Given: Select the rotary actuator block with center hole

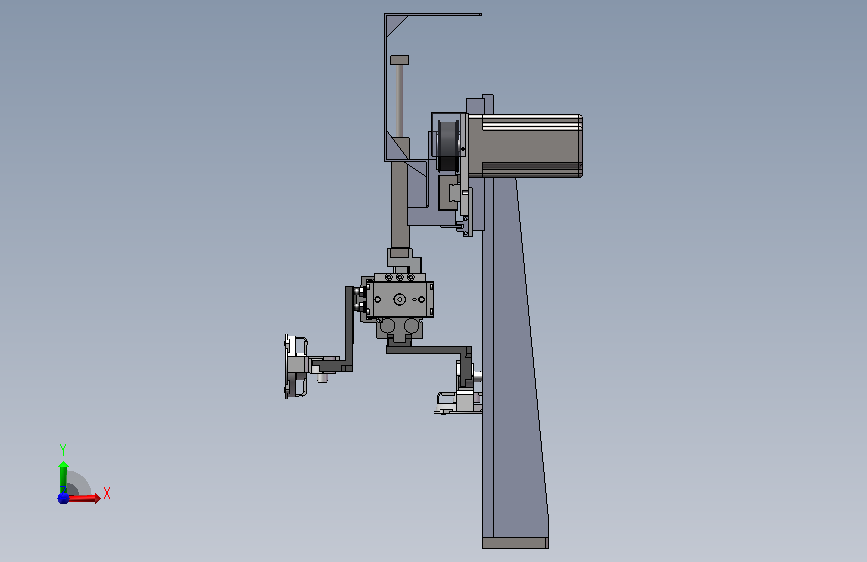Looking at the screenshot, I should [x=400, y=299].
